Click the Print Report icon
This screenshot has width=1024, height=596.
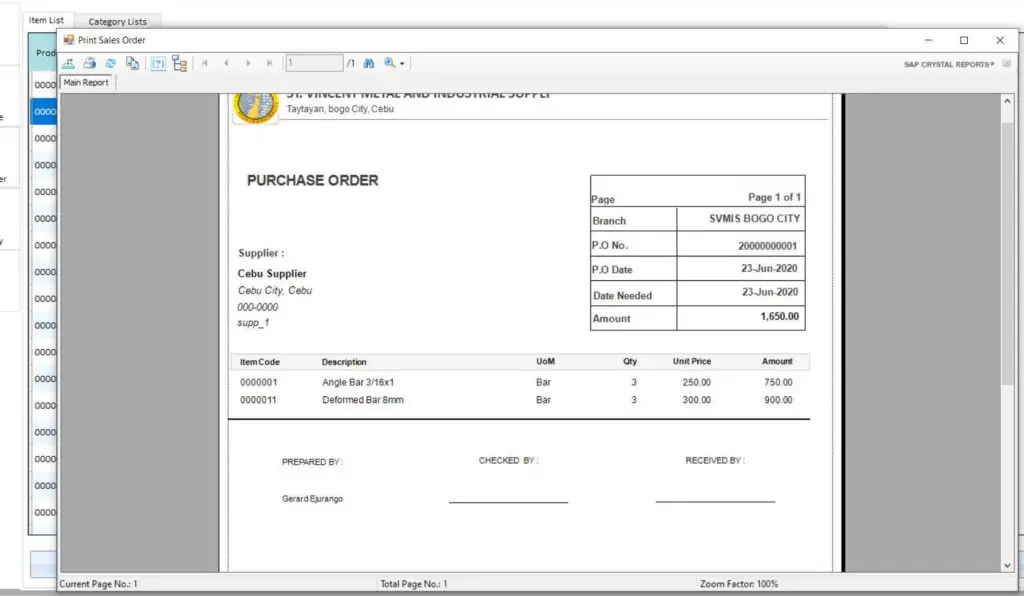(x=90, y=63)
